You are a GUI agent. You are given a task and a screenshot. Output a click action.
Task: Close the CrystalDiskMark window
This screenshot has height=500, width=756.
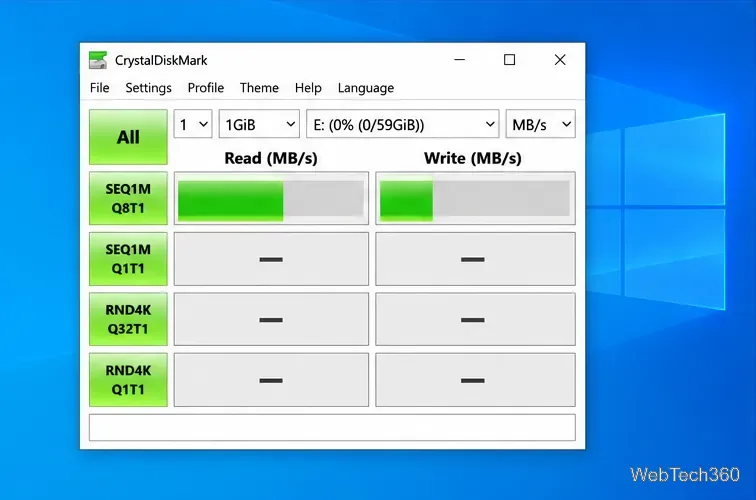[x=560, y=60]
